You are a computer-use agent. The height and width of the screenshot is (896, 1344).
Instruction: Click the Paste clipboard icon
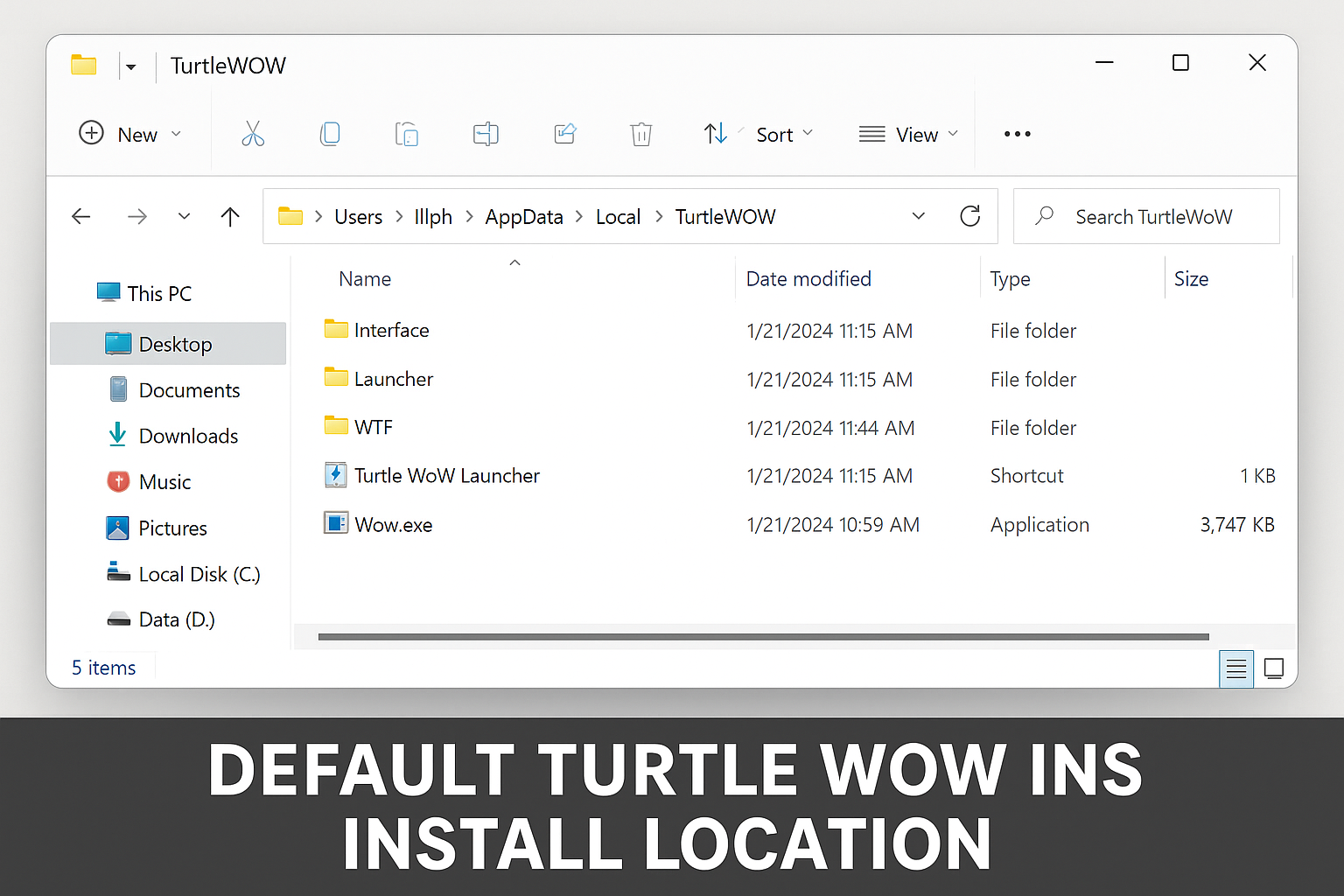[407, 134]
